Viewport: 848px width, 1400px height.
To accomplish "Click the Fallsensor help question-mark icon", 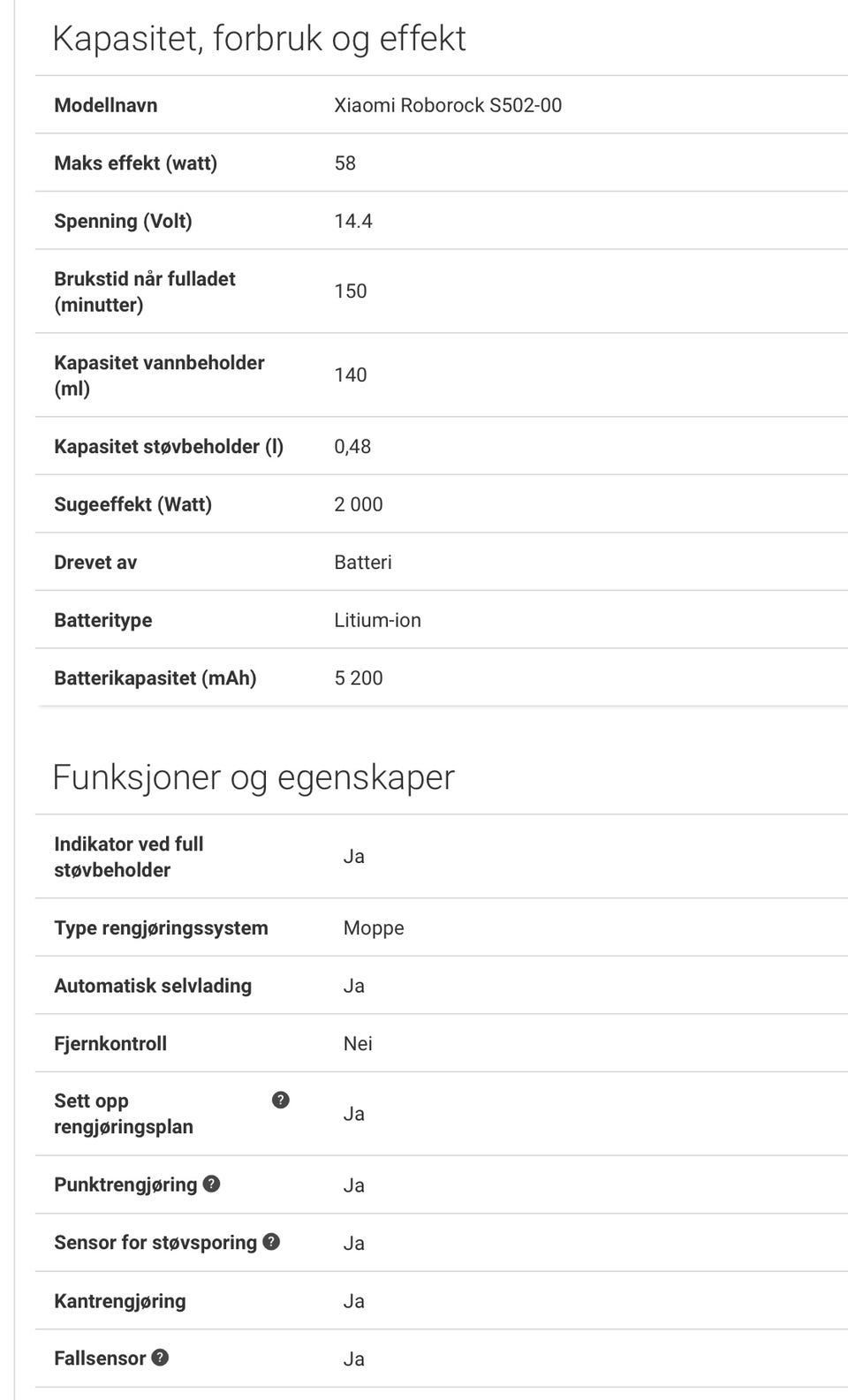I will tap(160, 1358).
